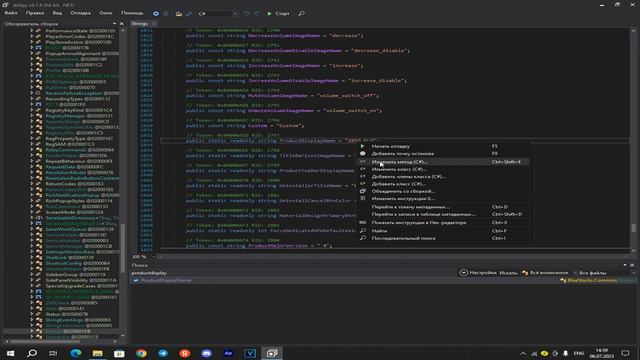640x360 pixels.
Task: Click the undo toolbar icon
Action: tap(247, 13)
